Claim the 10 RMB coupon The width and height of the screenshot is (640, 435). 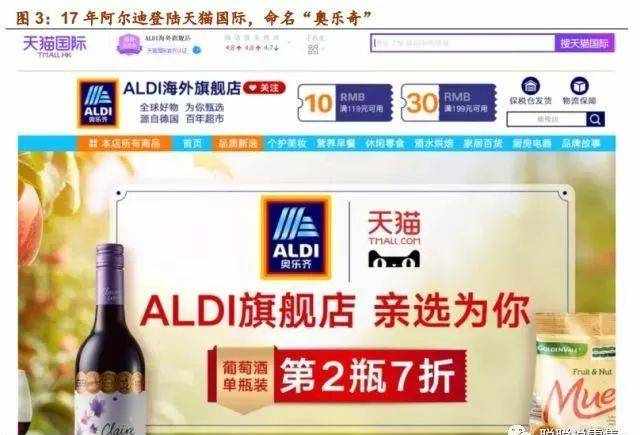point(345,103)
